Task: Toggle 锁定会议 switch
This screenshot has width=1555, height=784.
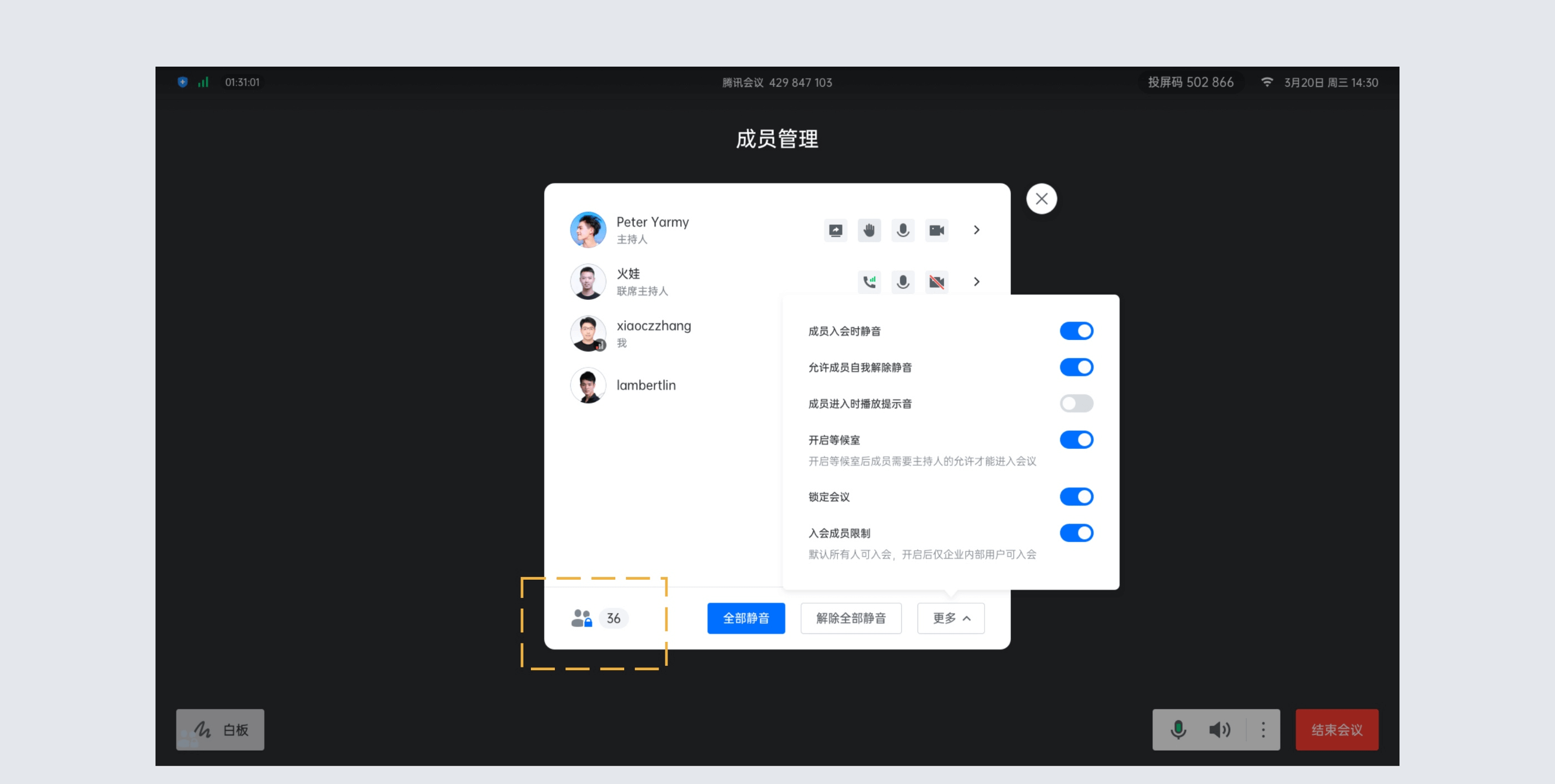Action: [1076, 497]
